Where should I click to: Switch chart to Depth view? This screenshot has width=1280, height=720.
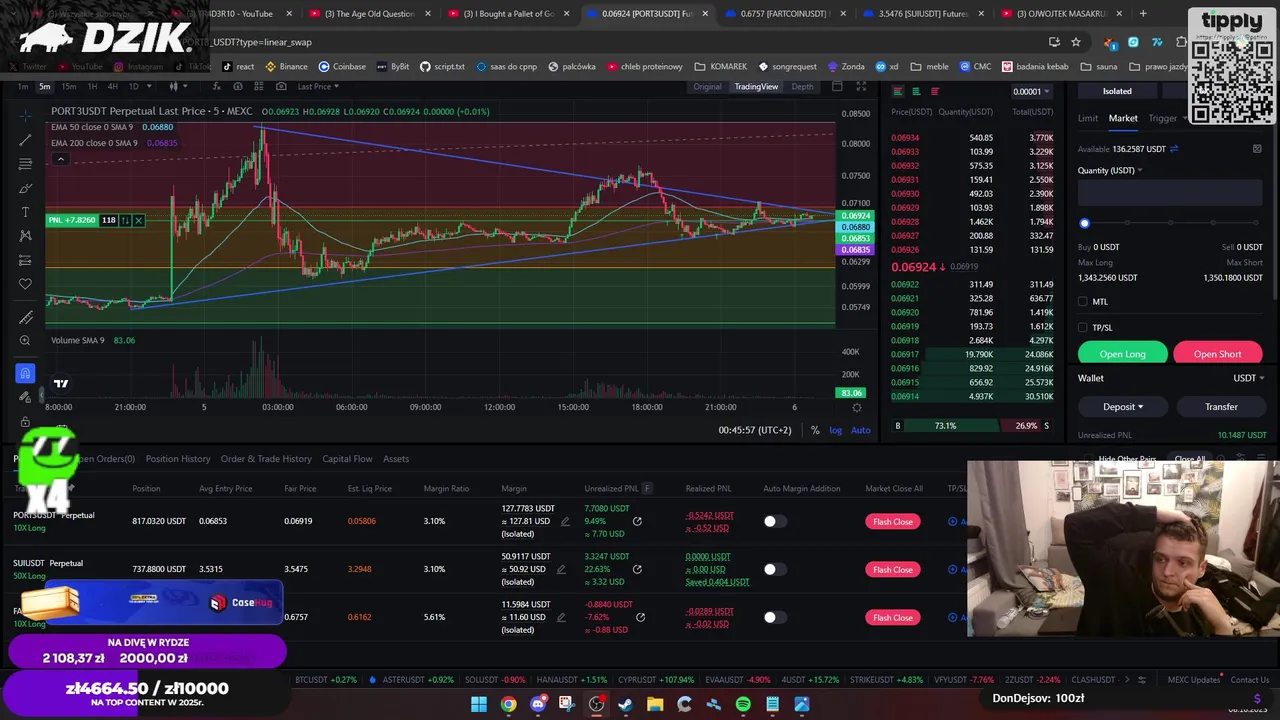coord(802,87)
